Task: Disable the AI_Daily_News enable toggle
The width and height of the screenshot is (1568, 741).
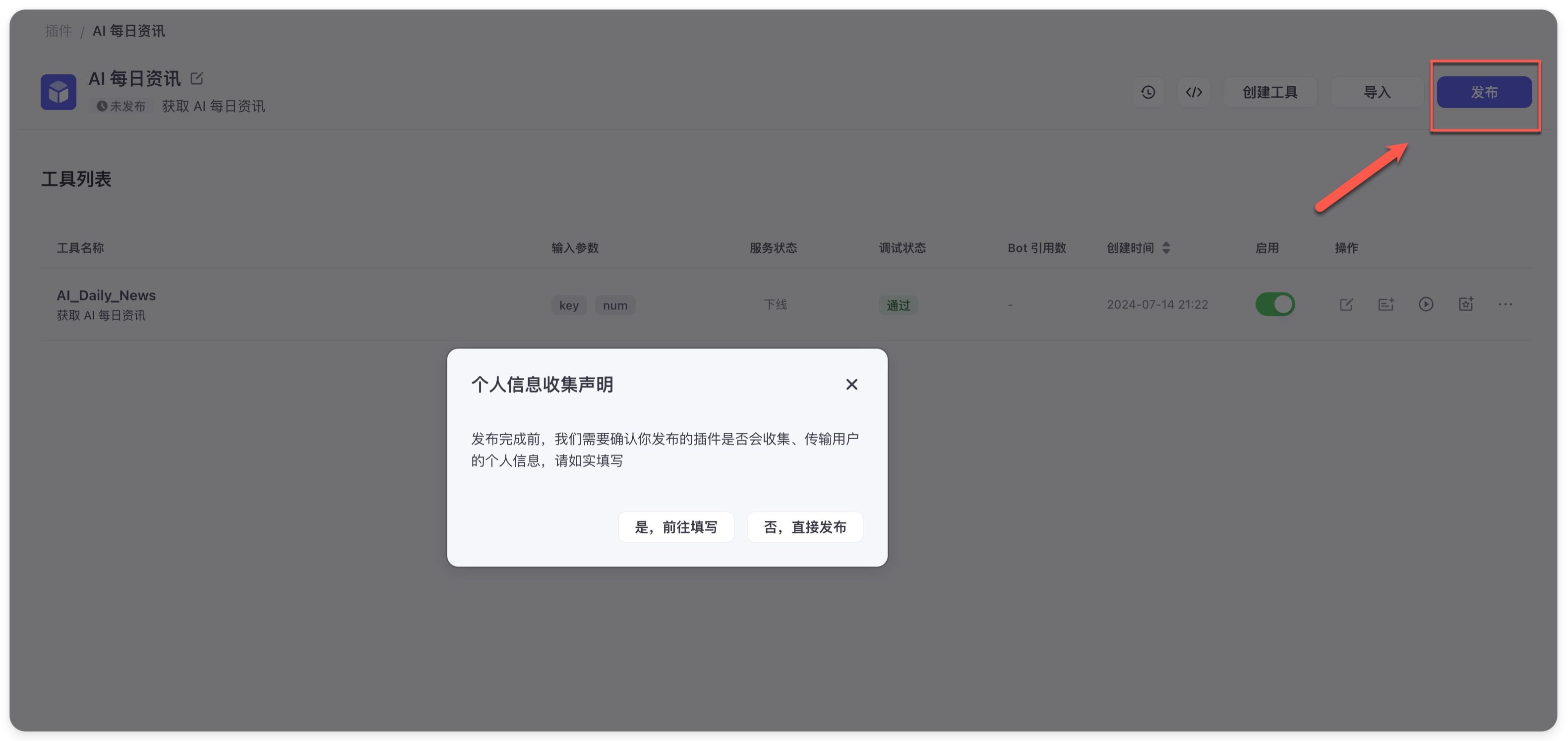Action: click(x=1274, y=304)
